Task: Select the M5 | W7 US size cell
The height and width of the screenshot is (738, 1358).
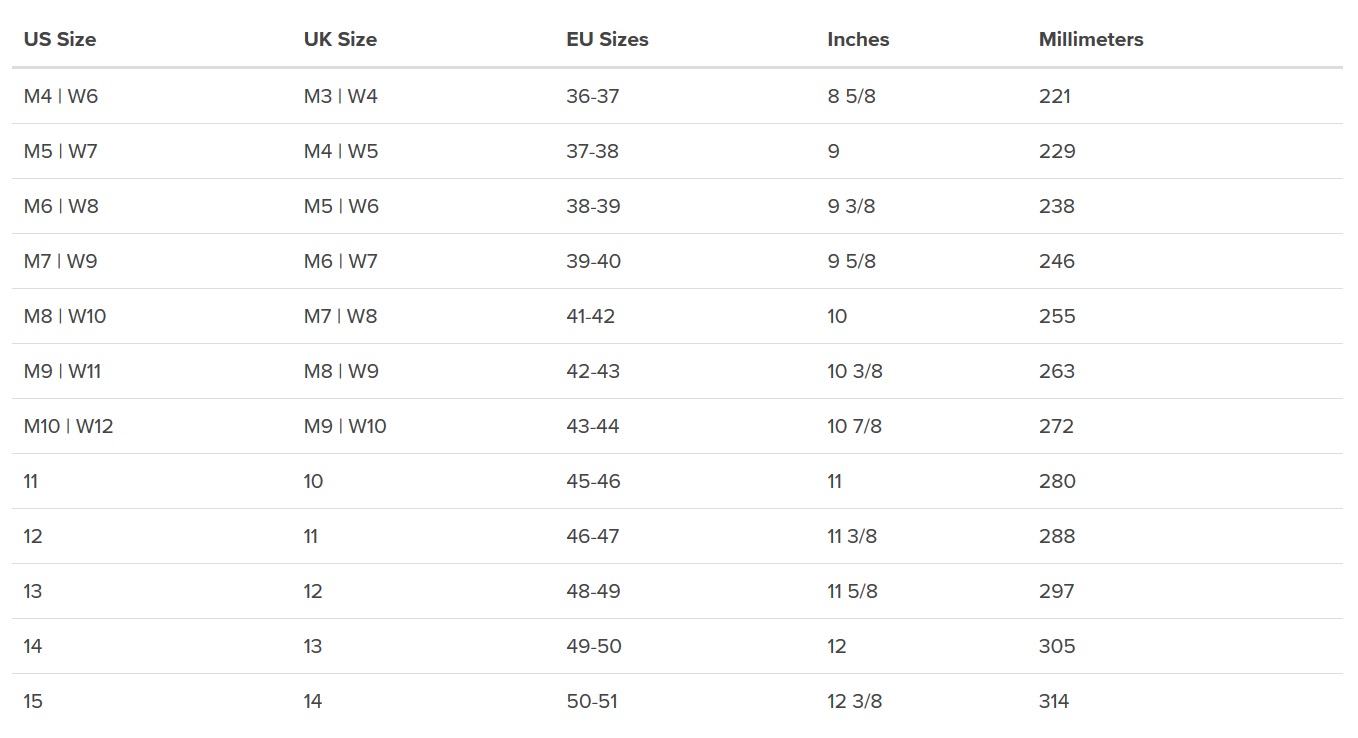Action: click(61, 152)
